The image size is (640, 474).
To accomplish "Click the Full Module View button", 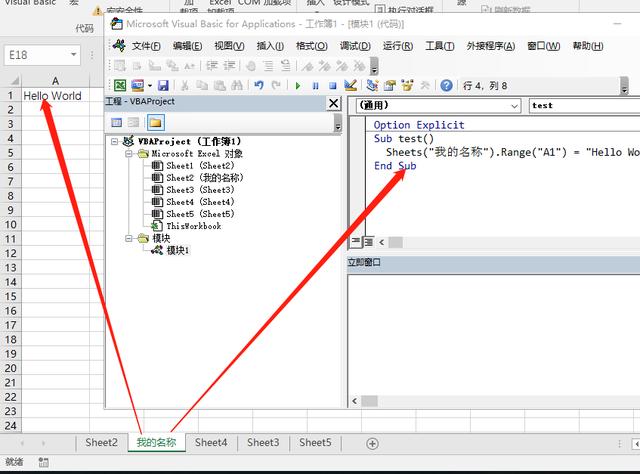I will point(369,242).
